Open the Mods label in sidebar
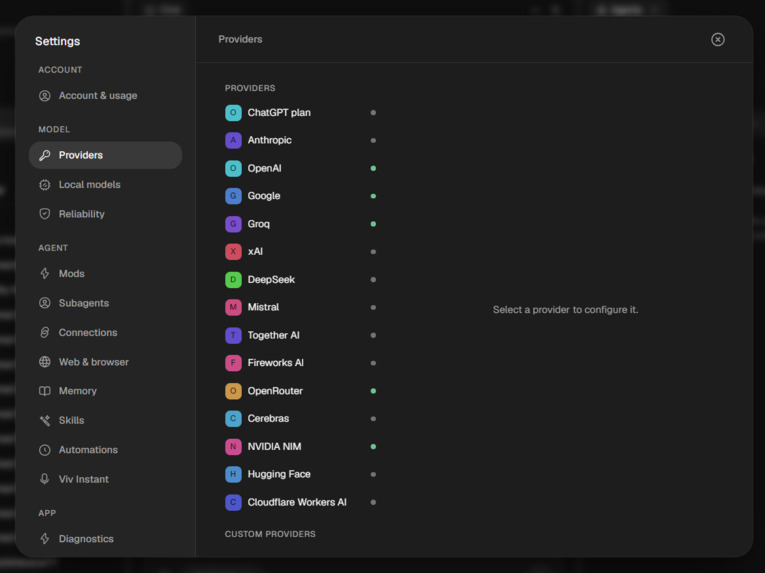 coord(72,273)
